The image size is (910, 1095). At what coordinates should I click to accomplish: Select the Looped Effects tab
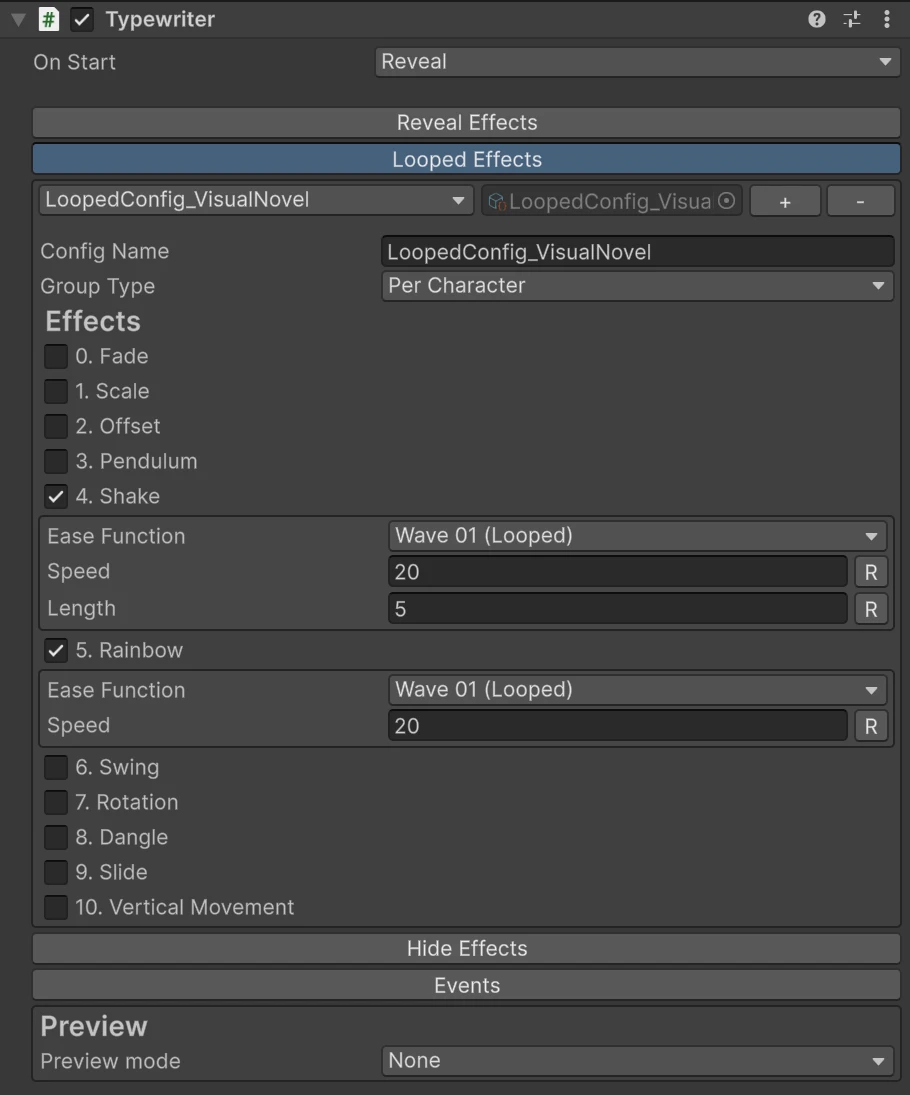(x=466, y=159)
